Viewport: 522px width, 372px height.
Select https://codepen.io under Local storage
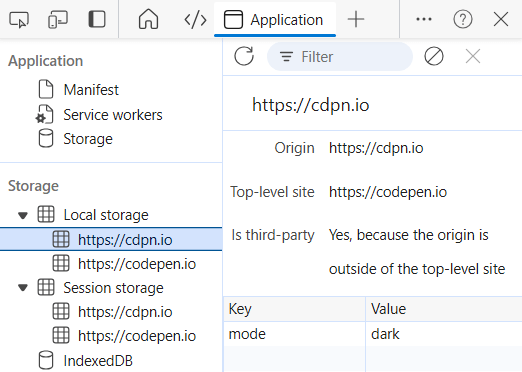[x=137, y=264]
